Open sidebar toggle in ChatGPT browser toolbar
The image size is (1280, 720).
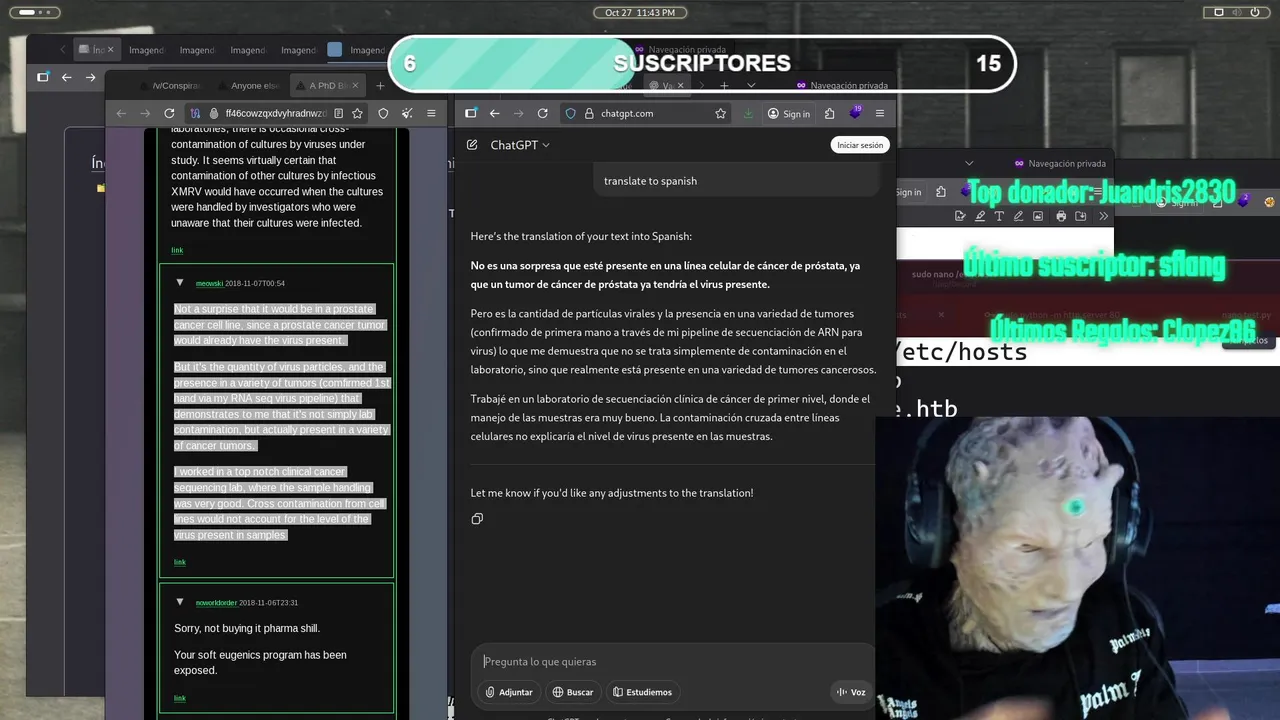[x=471, y=113]
